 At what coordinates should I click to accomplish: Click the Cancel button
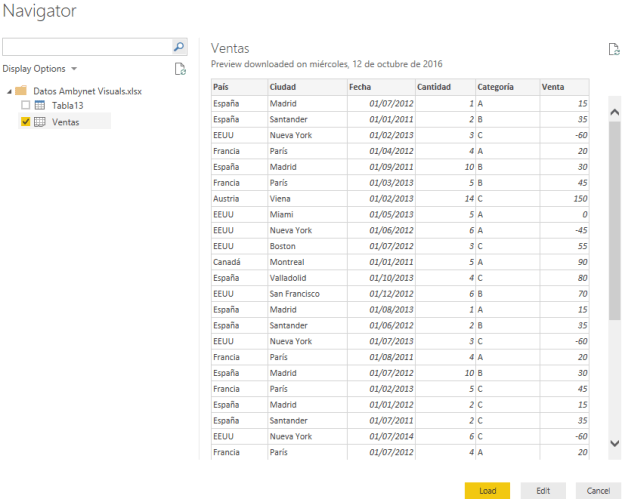point(598,490)
